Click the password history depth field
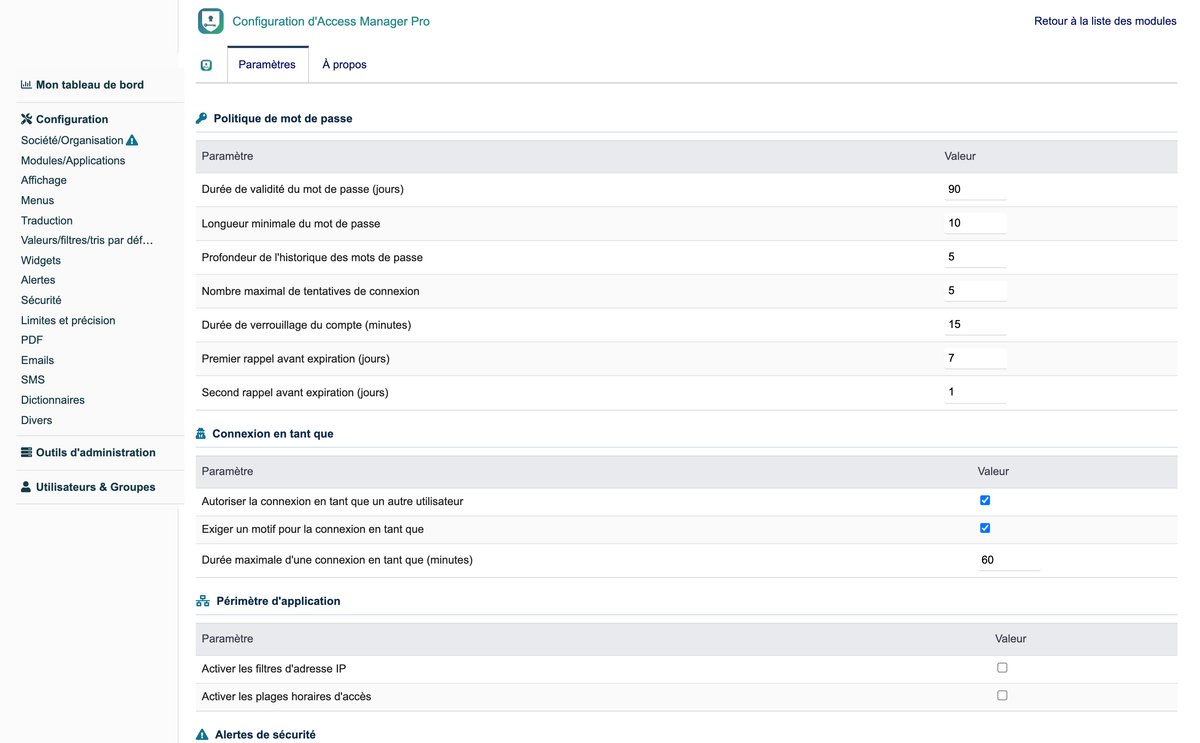Image resolution: width=1200 pixels, height=743 pixels. 975,257
